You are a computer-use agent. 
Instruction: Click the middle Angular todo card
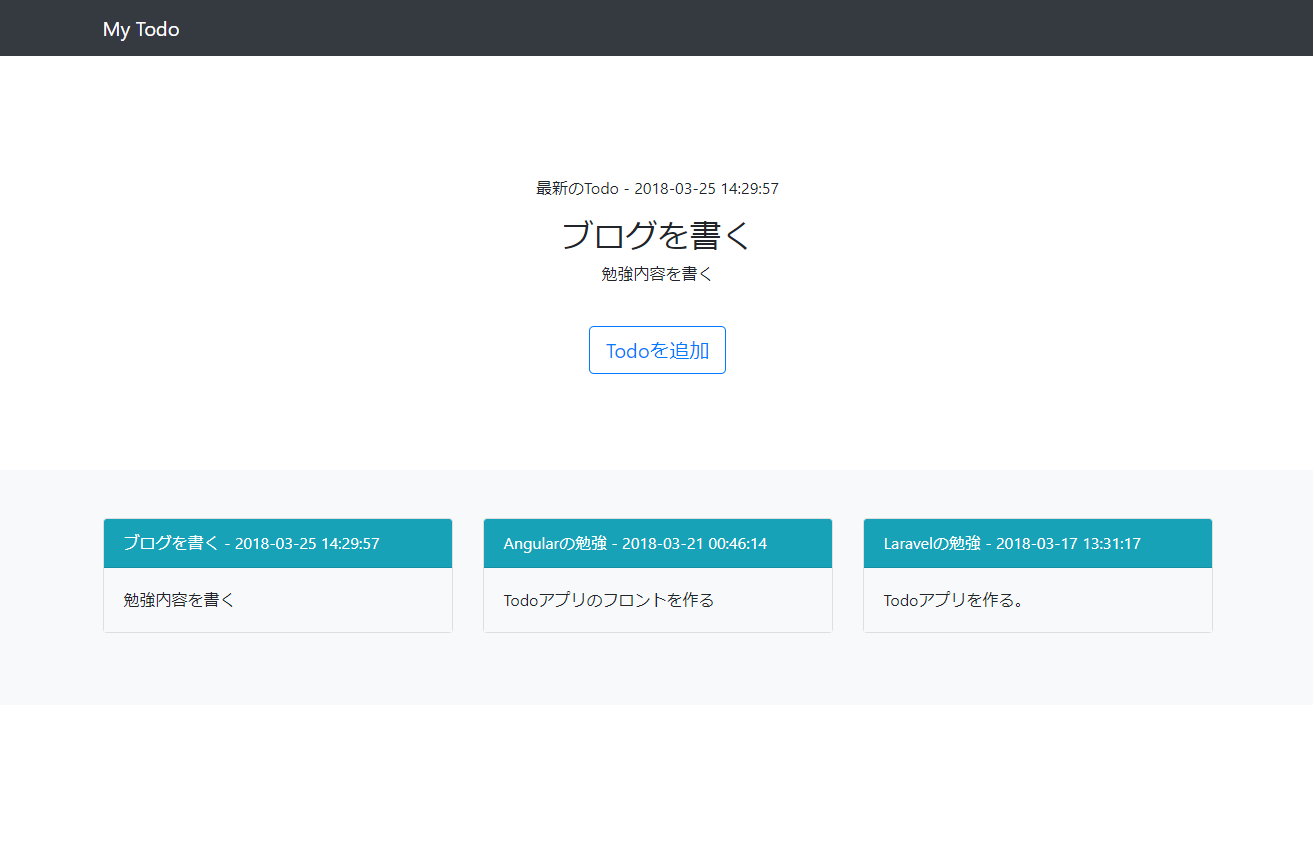click(657, 576)
